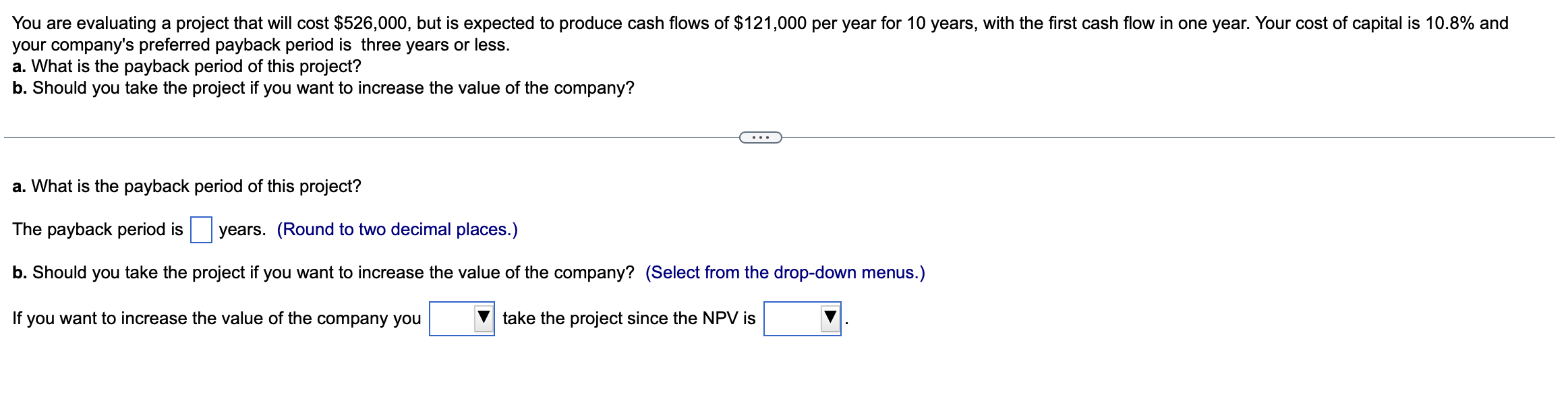This screenshot has height=403, width=1568.
Task: Click the 'three years or less' phrase
Action: click(x=432, y=45)
